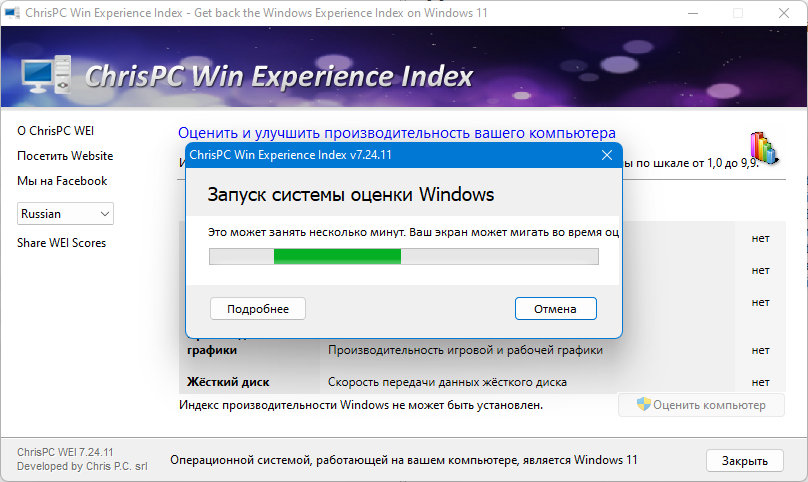The image size is (808, 482).
Task: Click the Жёсткий диск row label
Action: coord(228,382)
